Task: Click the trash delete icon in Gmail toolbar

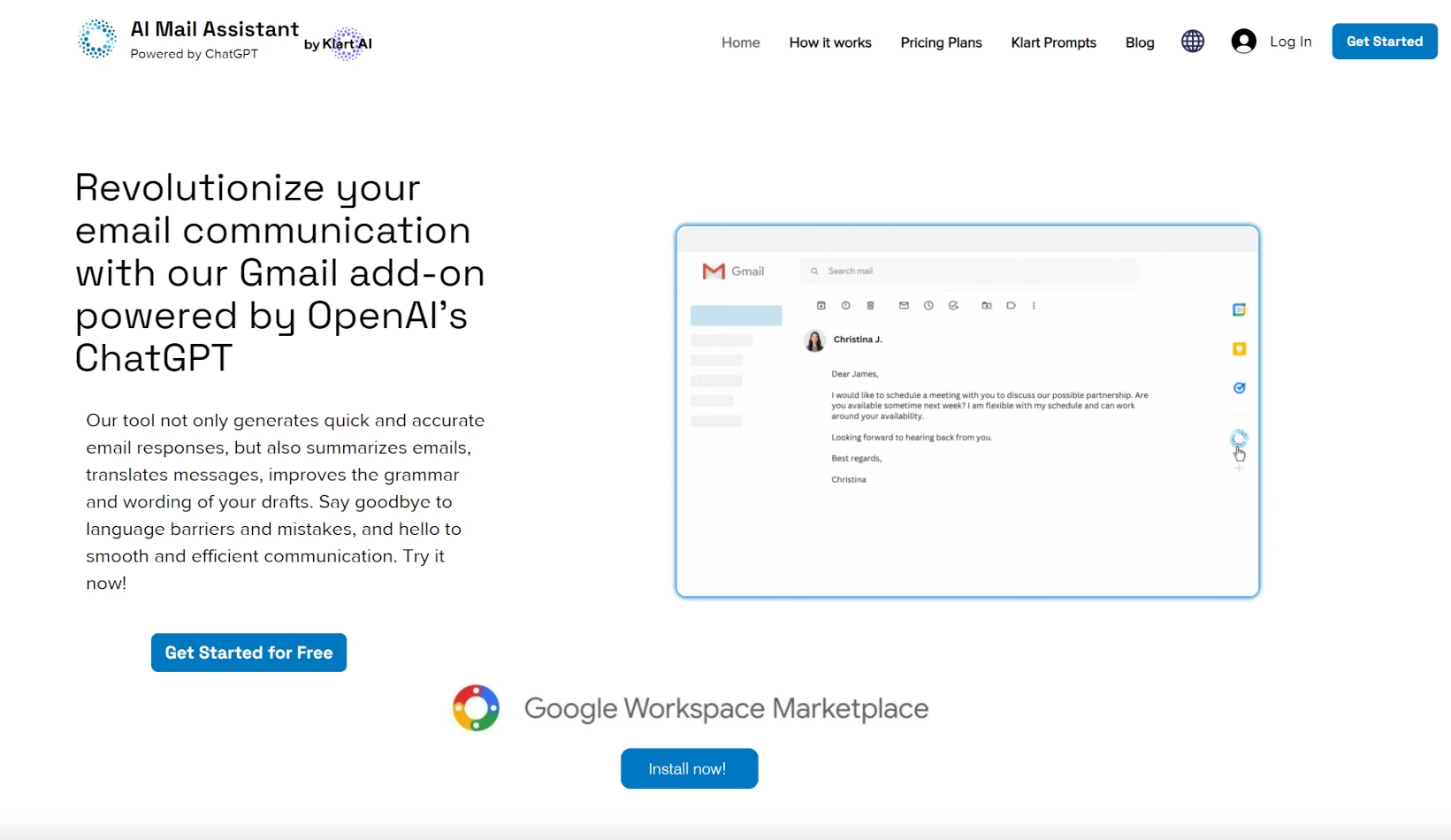Action: point(870,306)
